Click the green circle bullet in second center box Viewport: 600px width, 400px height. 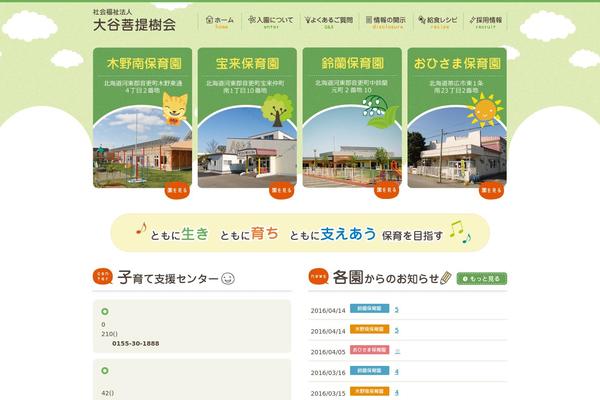105,371
